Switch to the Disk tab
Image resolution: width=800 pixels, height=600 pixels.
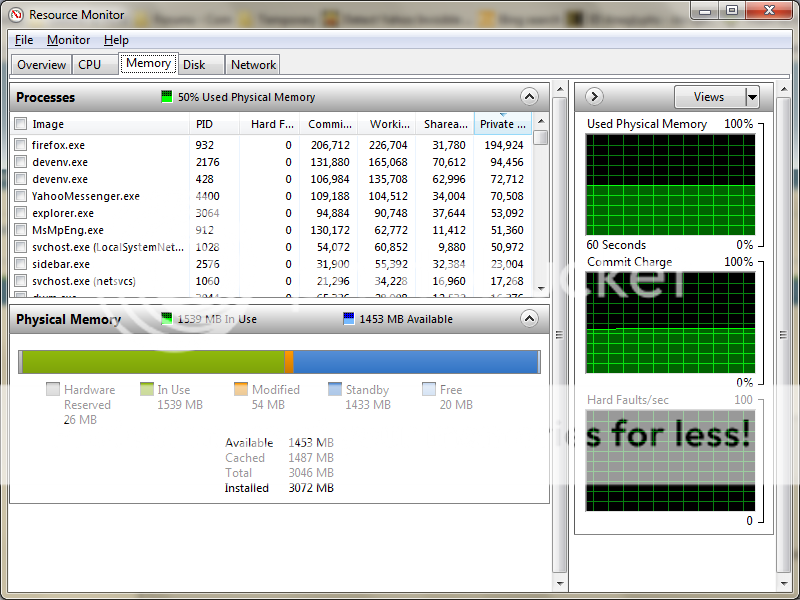[x=194, y=64]
